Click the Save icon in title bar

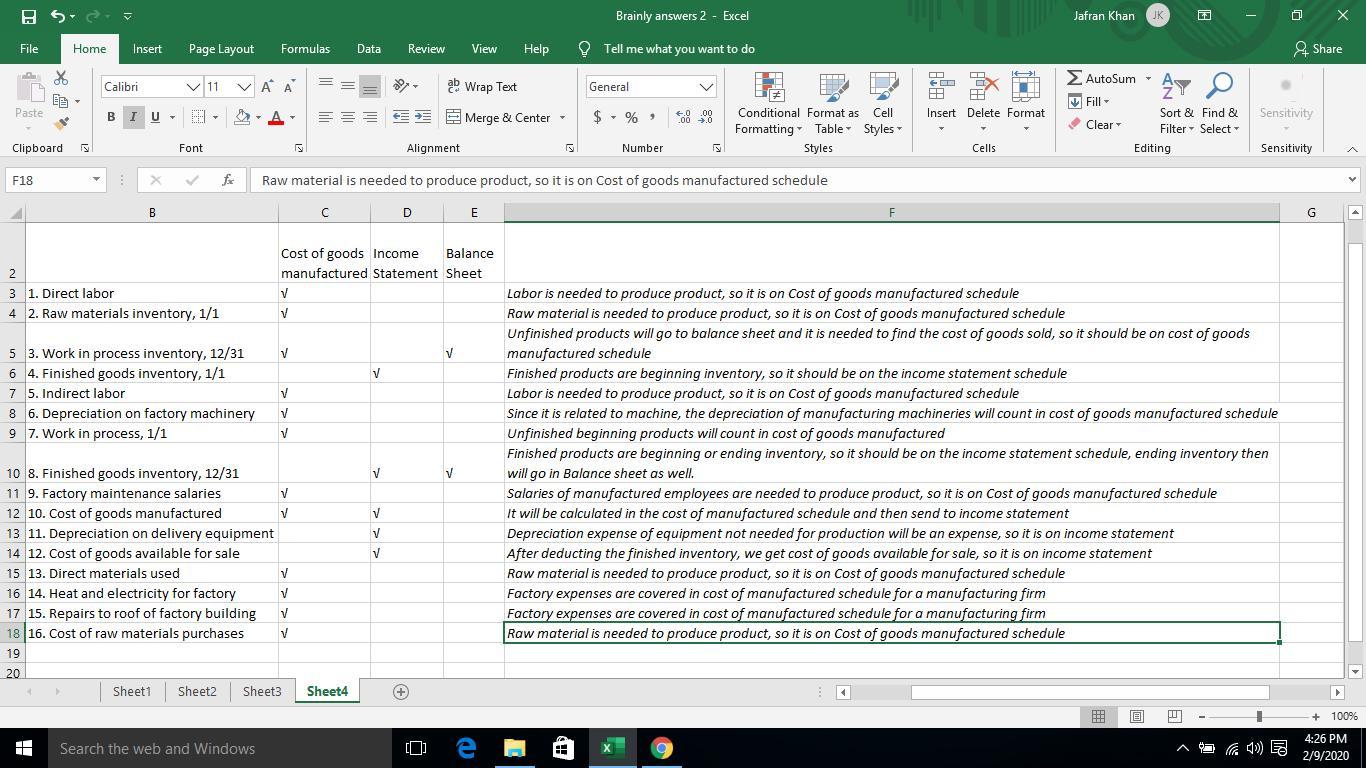pyautogui.click(x=28, y=16)
